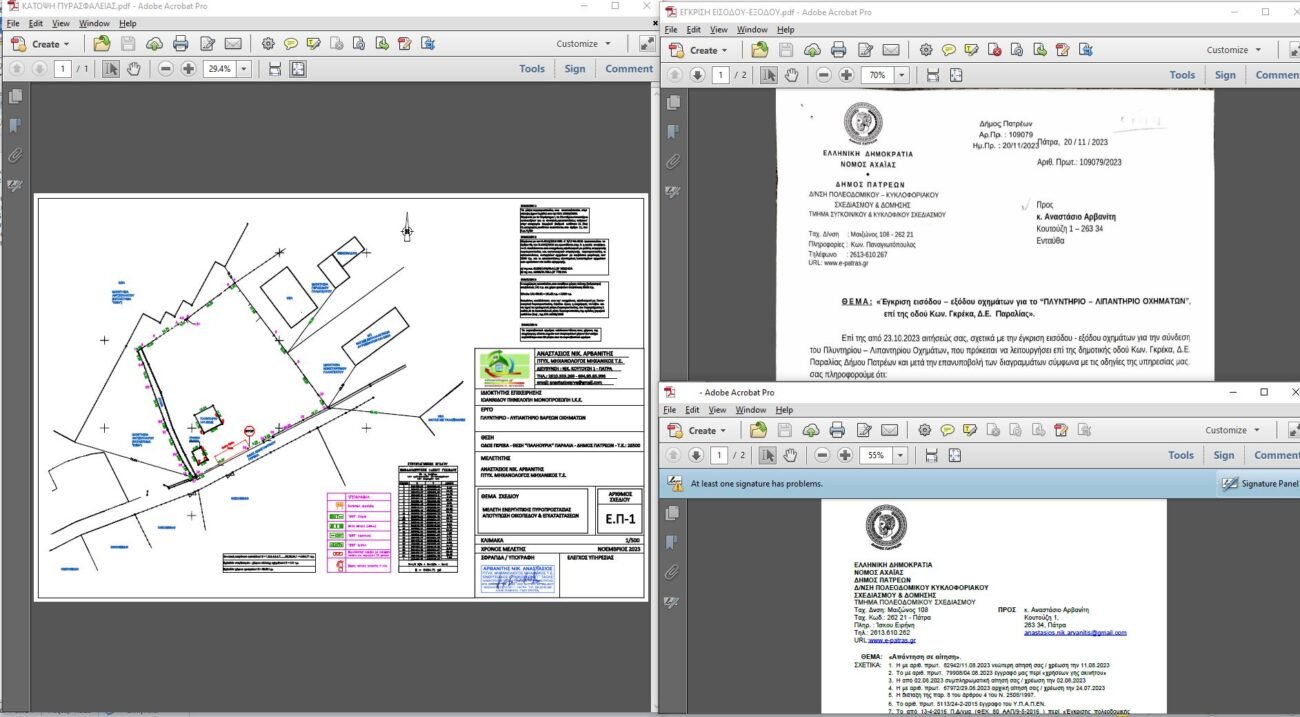This screenshot has width=1300, height=717.
Task: Click the sticky note comment icon in the left window
Action: [291, 44]
